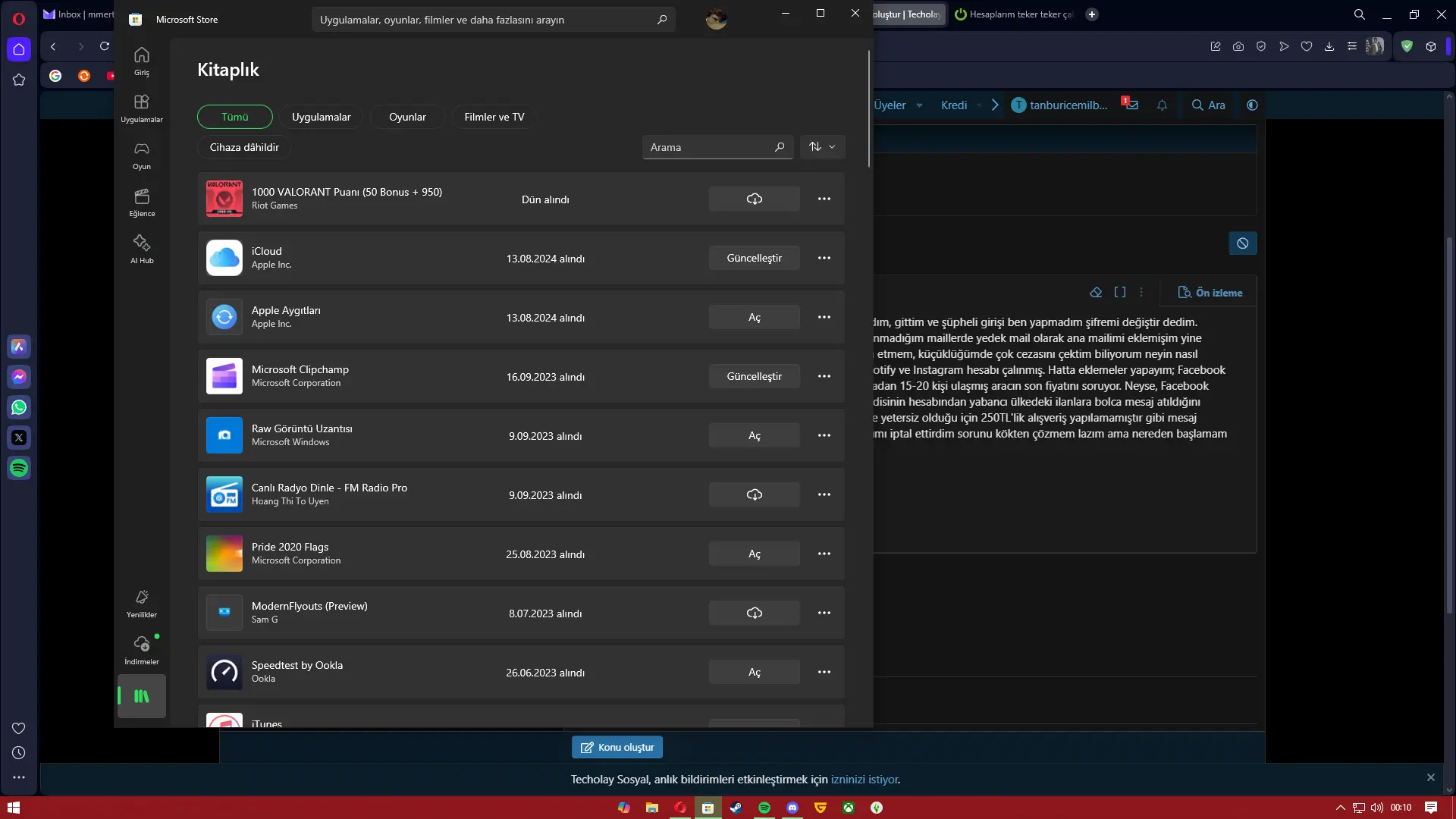Open tanburicemilb... user account menu
The height and width of the screenshot is (819, 1456).
[1060, 105]
